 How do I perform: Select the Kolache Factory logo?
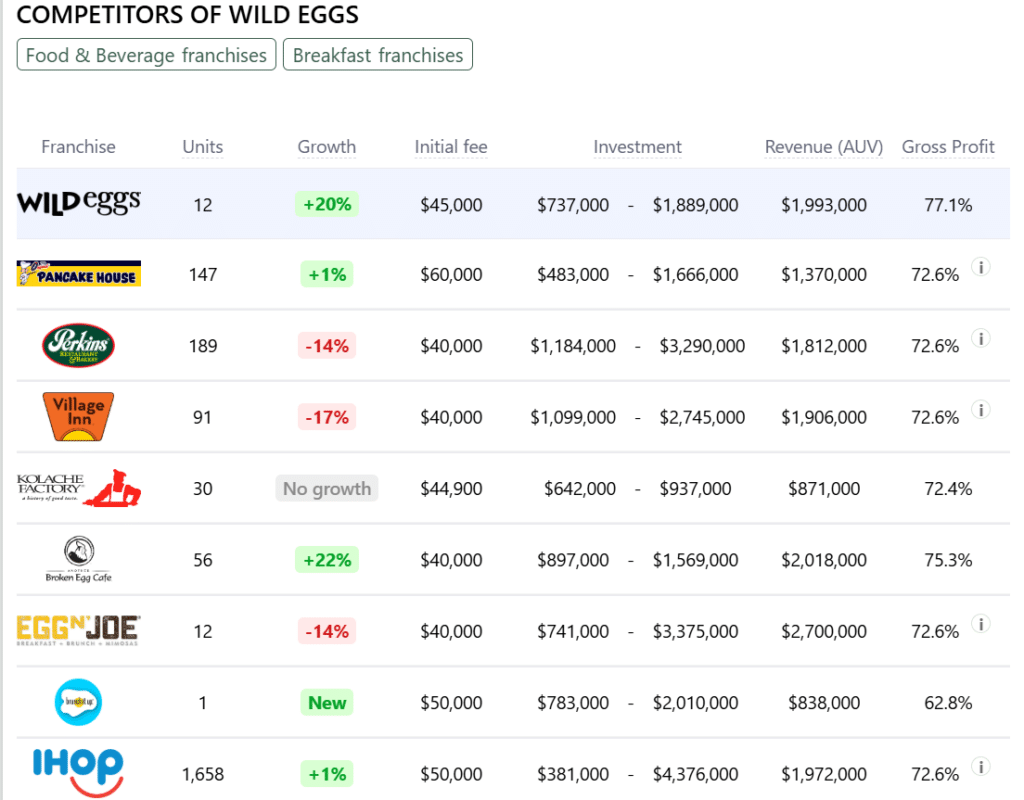[78, 488]
